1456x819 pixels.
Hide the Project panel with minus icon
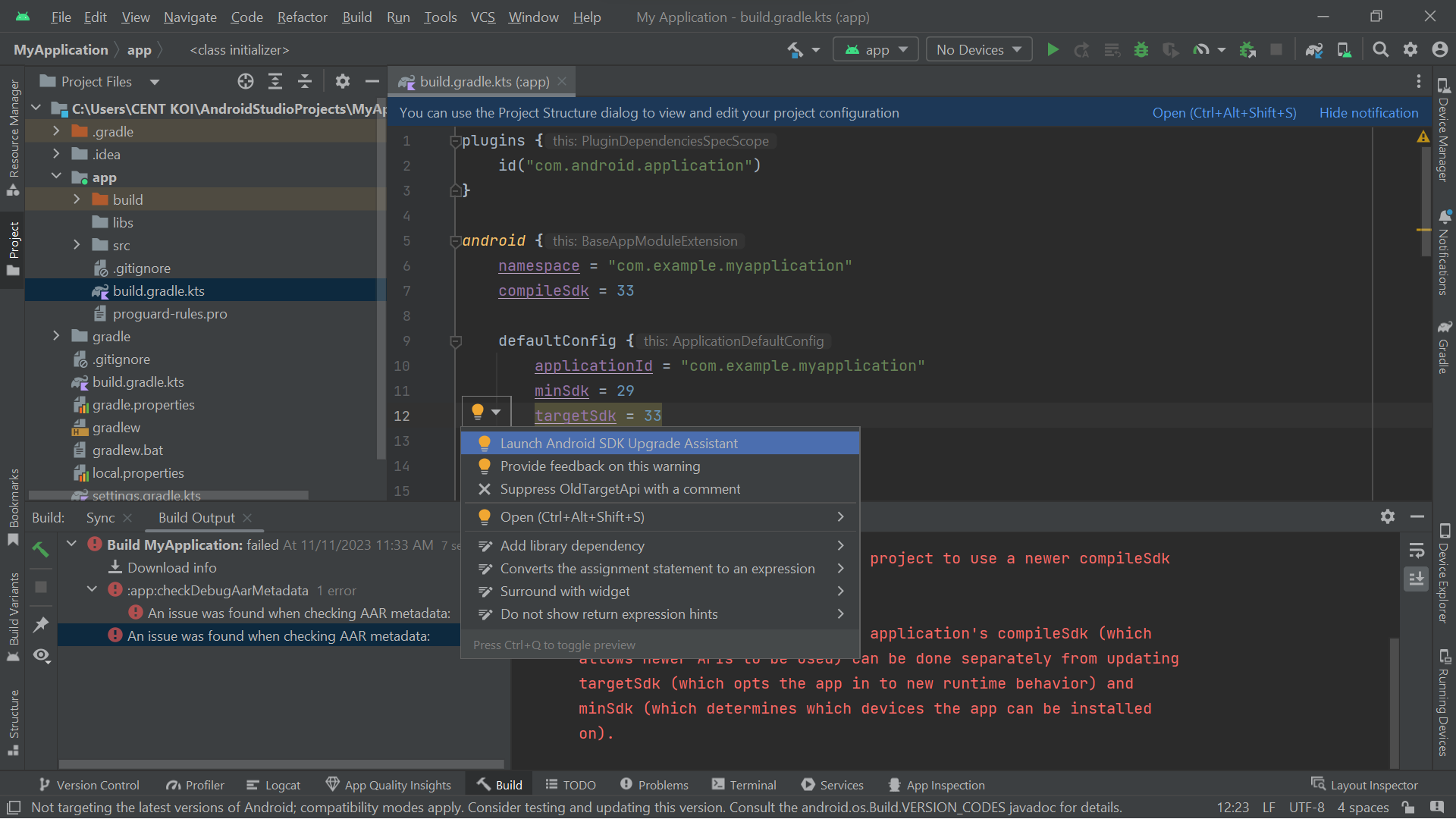tap(372, 81)
